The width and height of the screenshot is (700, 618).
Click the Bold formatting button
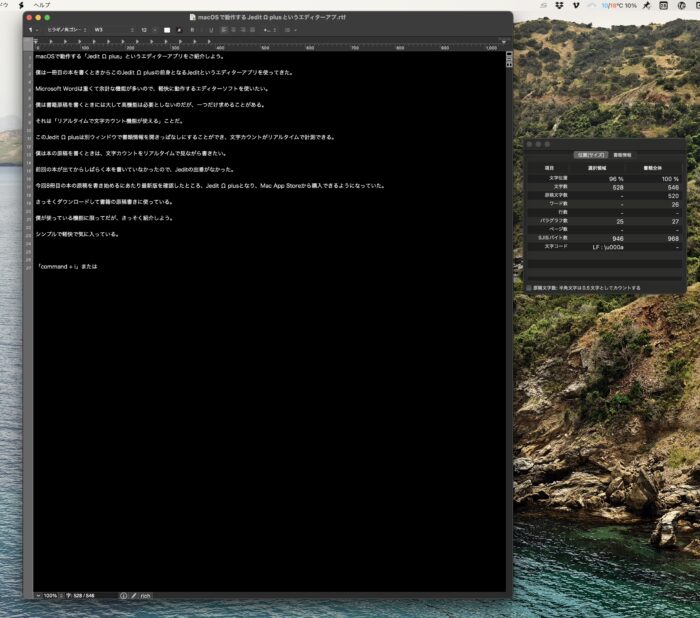coord(192,30)
